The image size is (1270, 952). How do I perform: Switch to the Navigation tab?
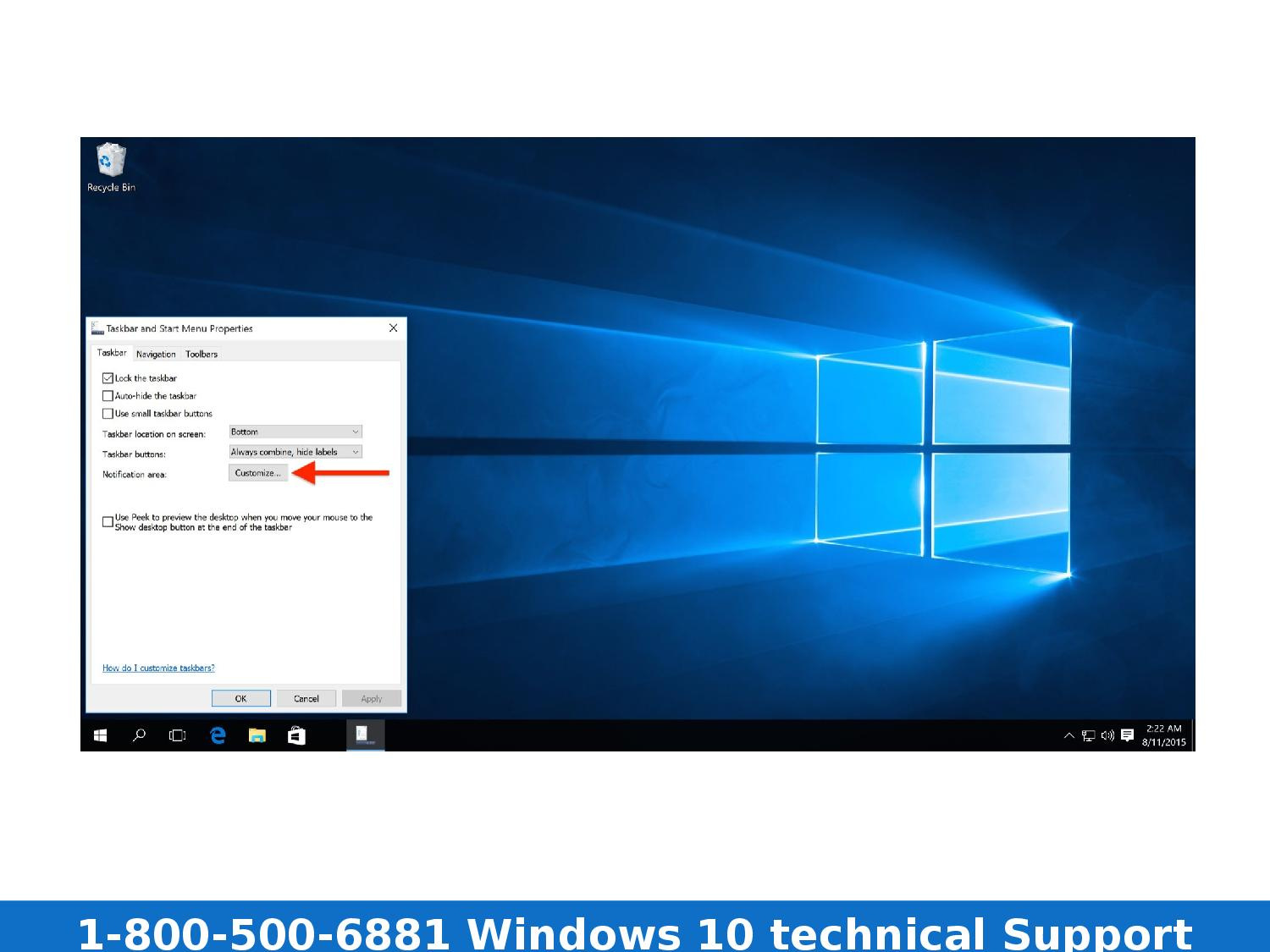coord(156,354)
